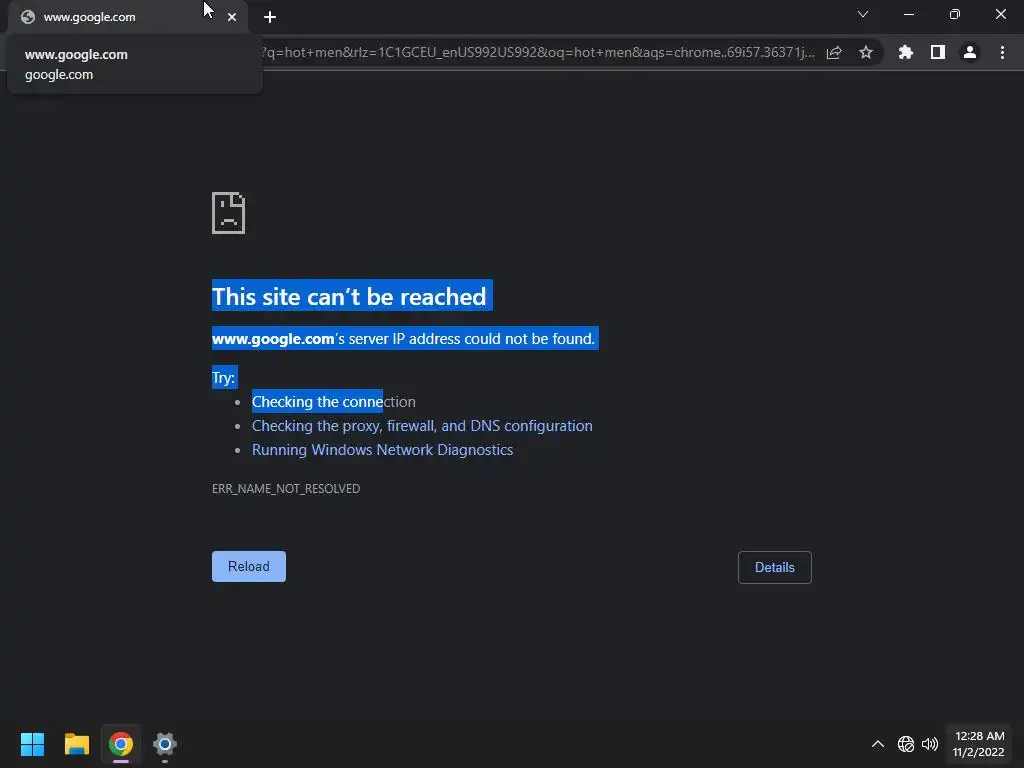Click the Chrome taskbar icon
Image resolution: width=1024 pixels, height=768 pixels.
[121, 744]
